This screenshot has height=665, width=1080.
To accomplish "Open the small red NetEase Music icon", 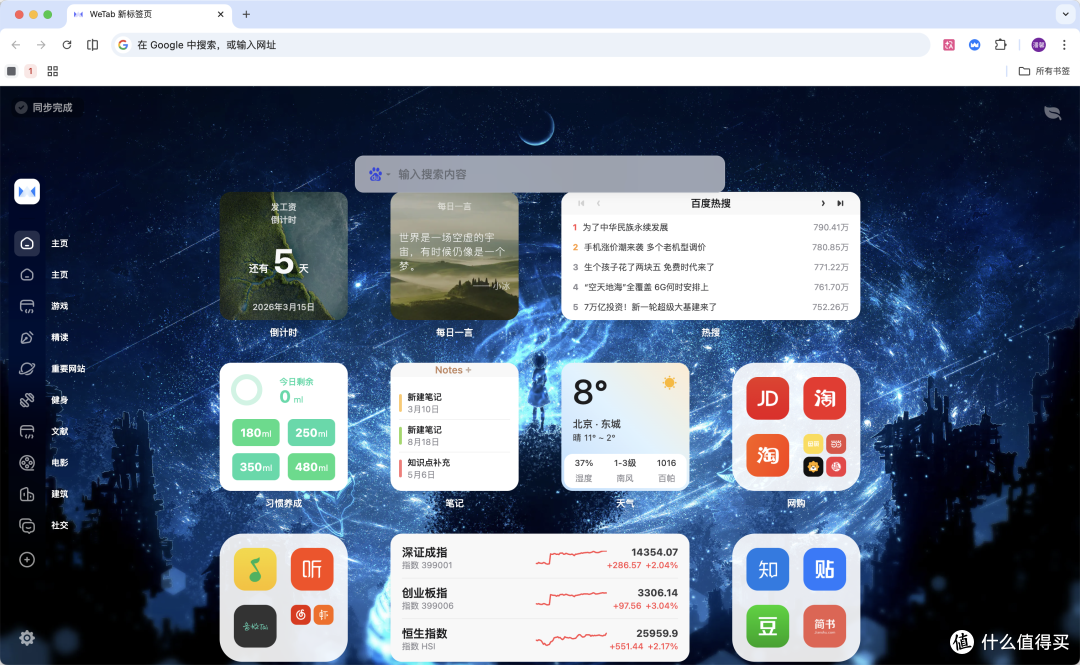I will 300,615.
